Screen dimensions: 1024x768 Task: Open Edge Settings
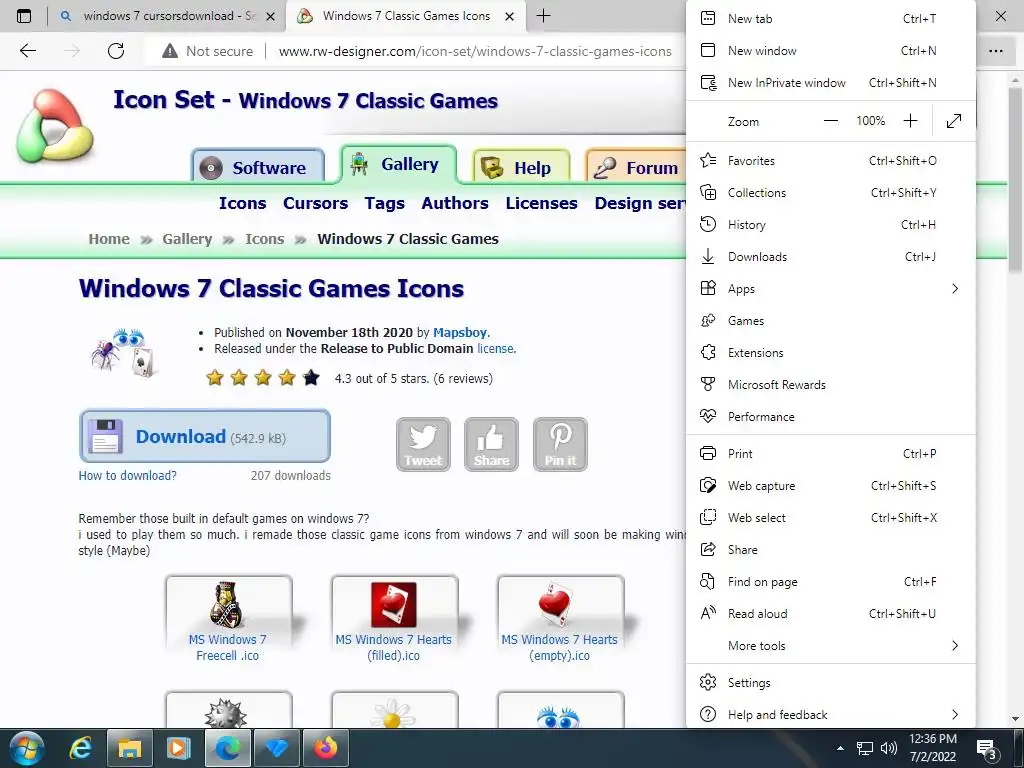tap(831, 683)
